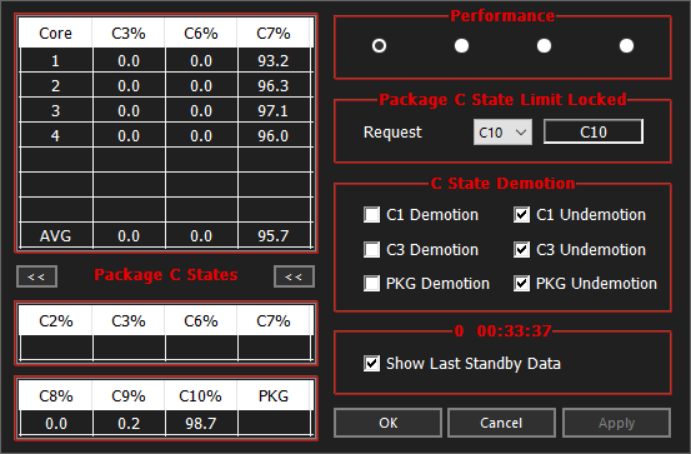Open the Request C10 dropdown

click(x=502, y=132)
